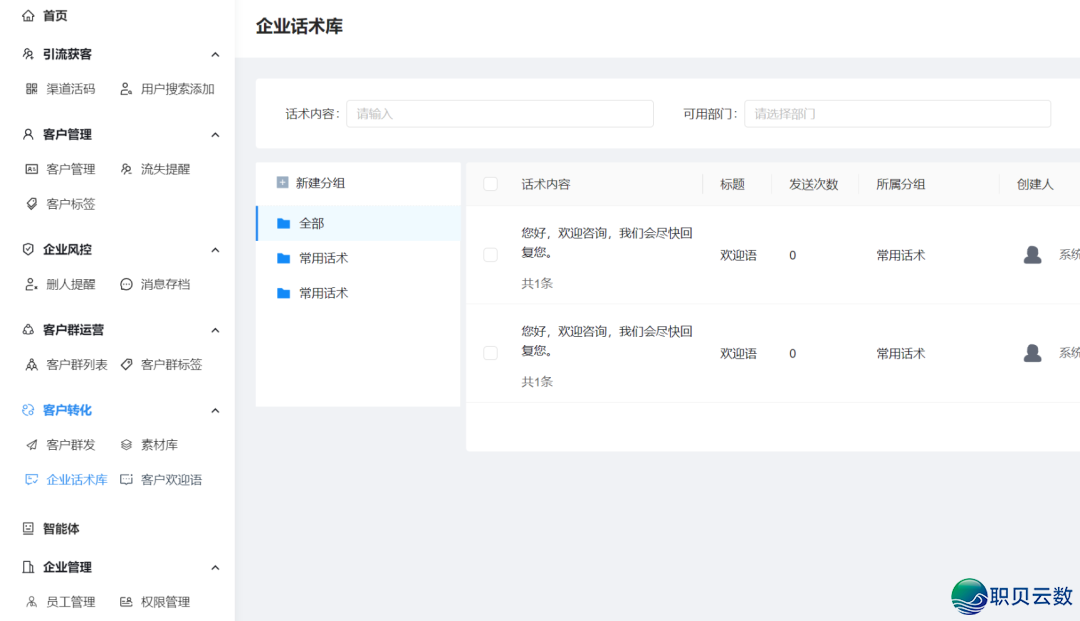Select the 用户搜索添加 search-add icon

click(126, 88)
